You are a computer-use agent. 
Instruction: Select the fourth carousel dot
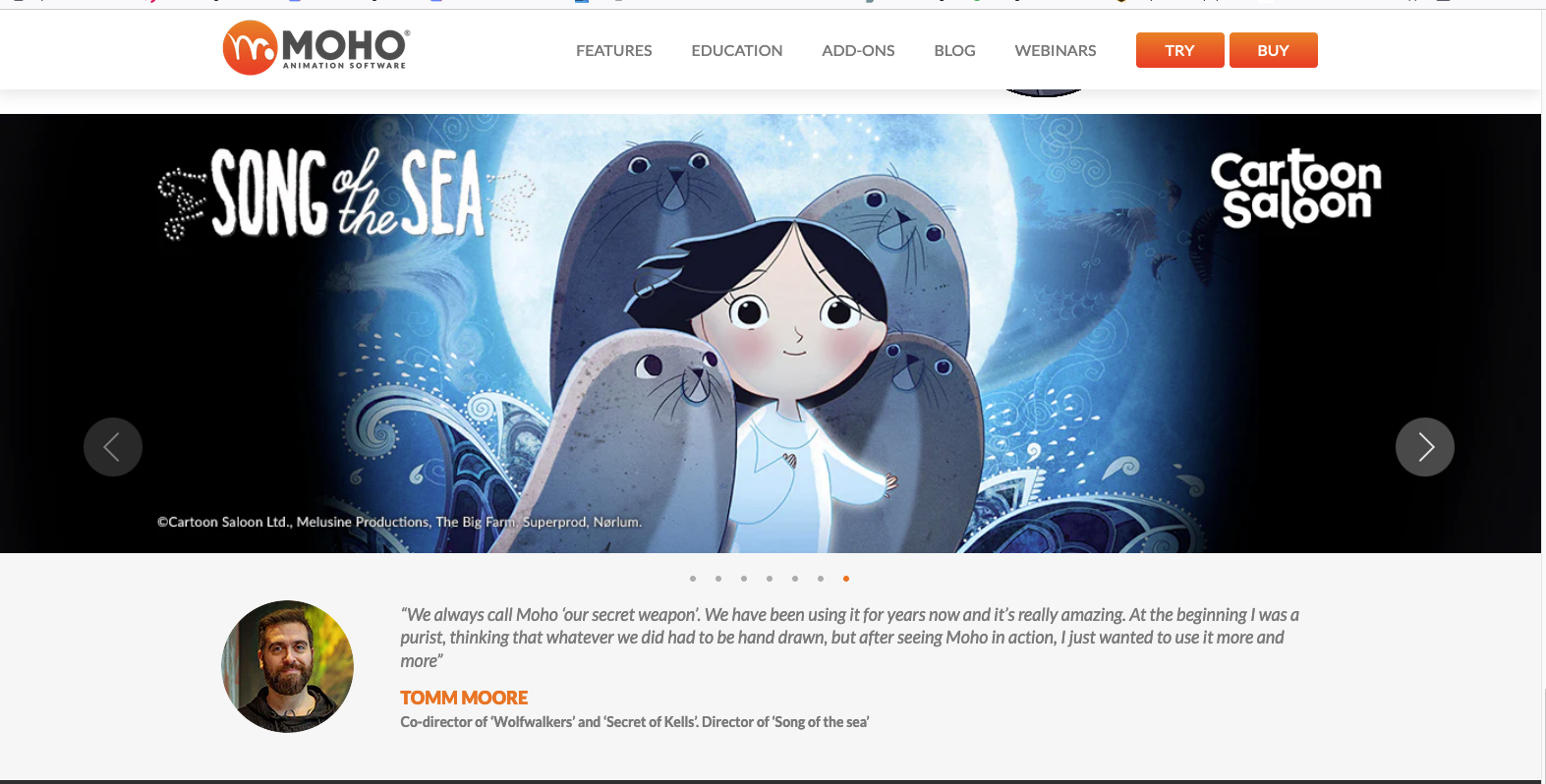(x=770, y=579)
